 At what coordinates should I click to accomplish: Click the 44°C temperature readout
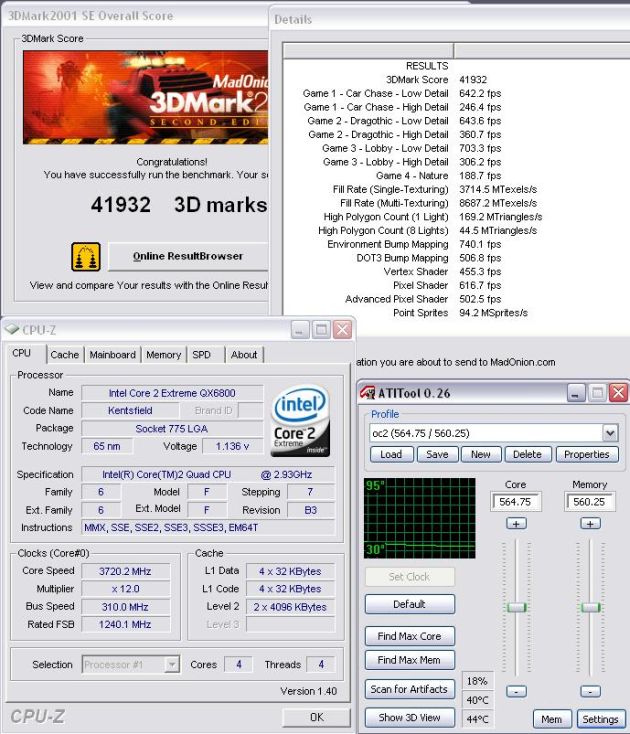(x=477, y=719)
